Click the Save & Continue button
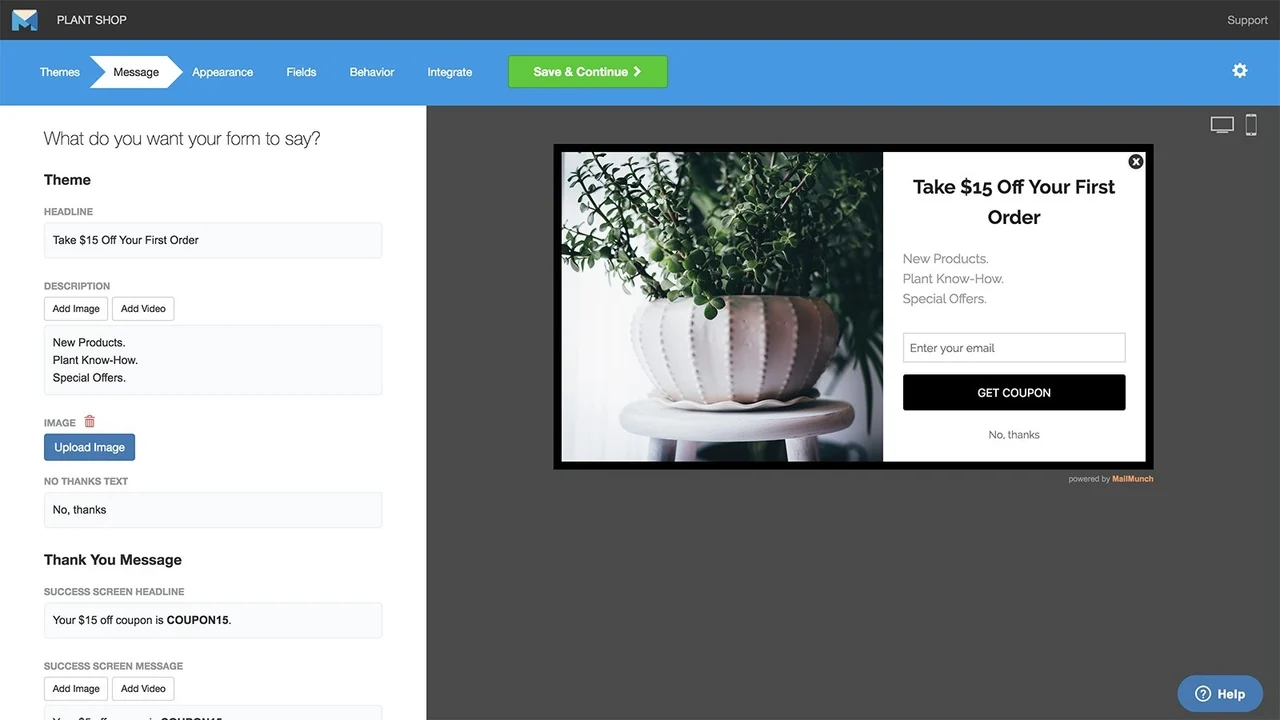The image size is (1280, 720). (x=587, y=71)
